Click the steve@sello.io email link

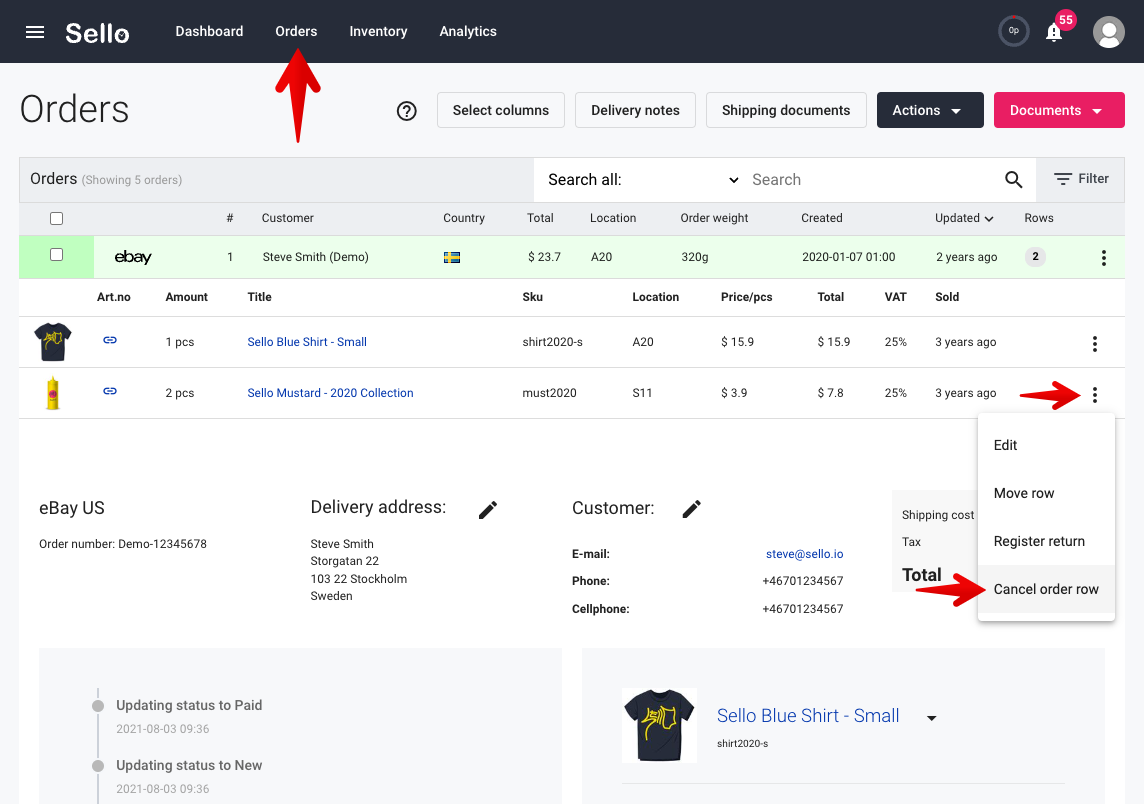pyautogui.click(x=804, y=554)
